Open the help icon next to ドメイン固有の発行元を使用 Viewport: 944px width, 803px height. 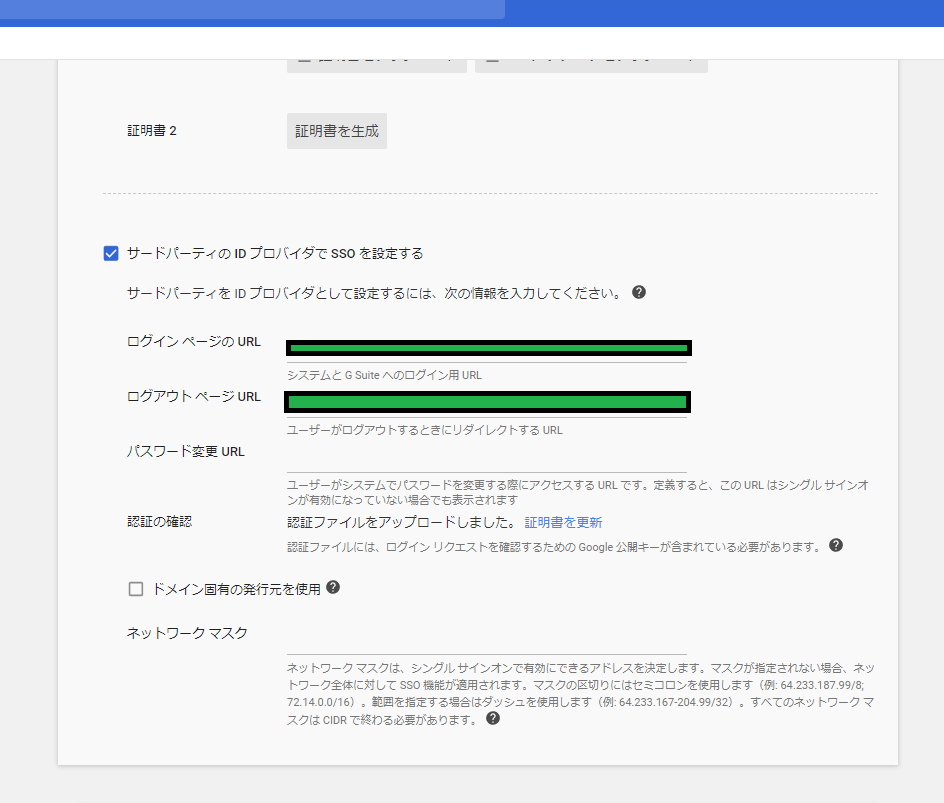[334, 588]
